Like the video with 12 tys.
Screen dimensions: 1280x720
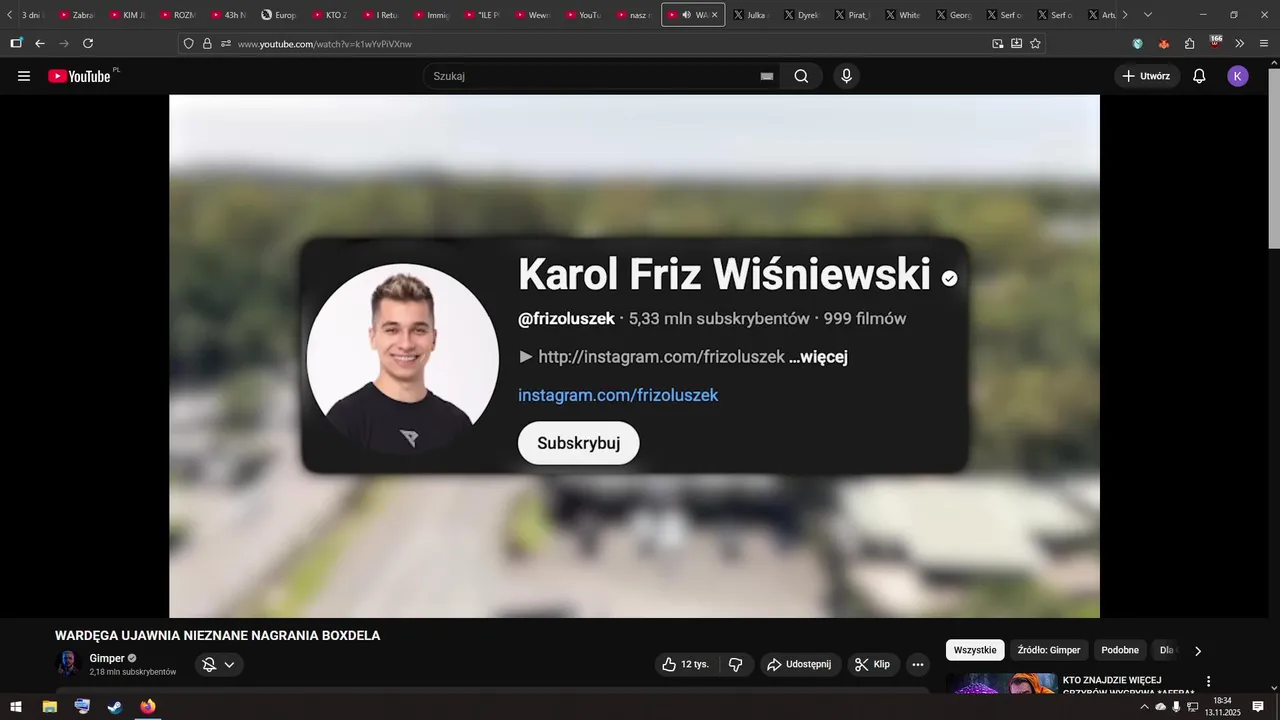click(685, 664)
